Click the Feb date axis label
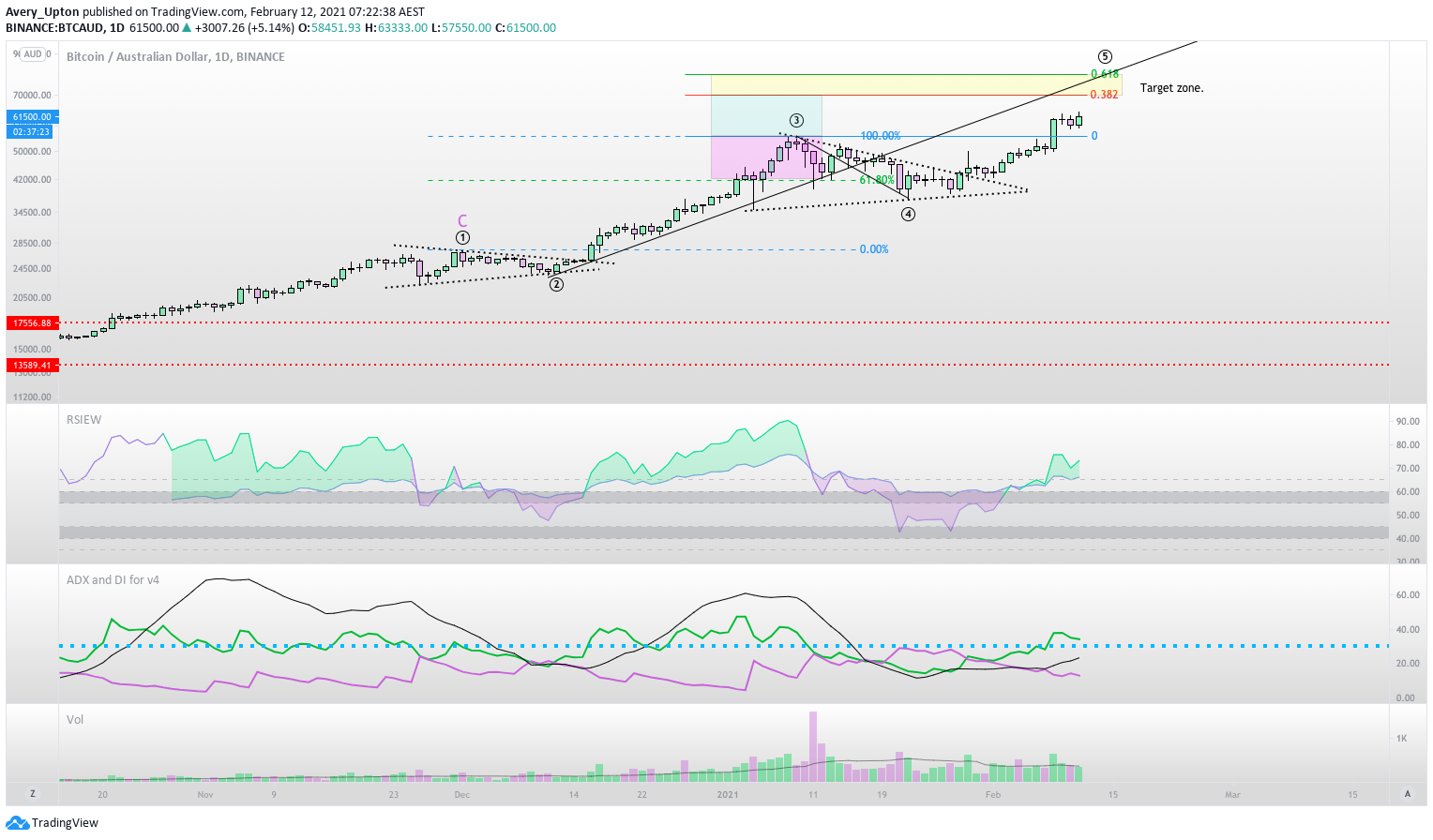 click(993, 795)
